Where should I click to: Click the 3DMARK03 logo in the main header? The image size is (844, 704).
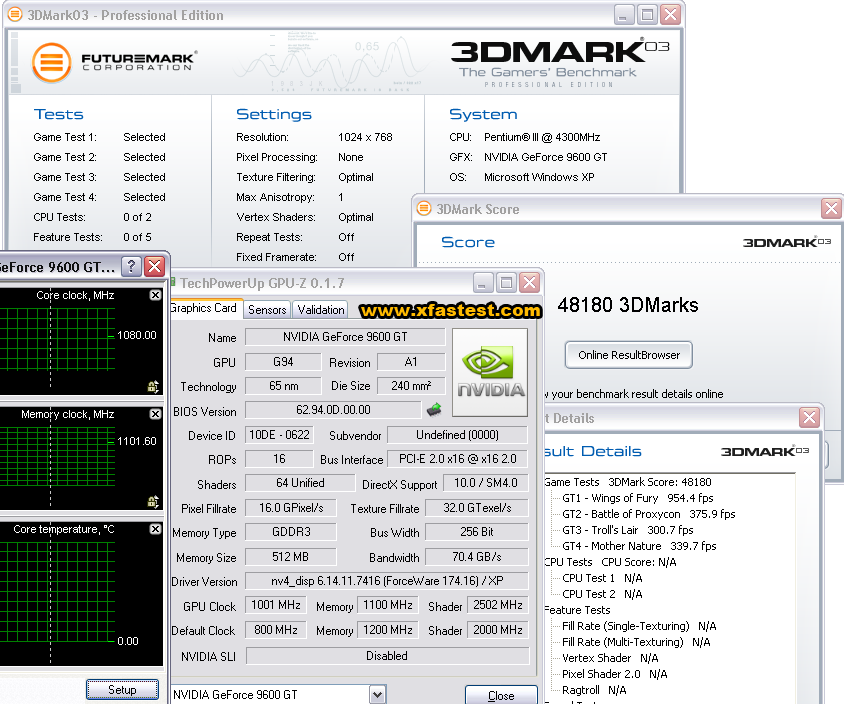pos(560,64)
